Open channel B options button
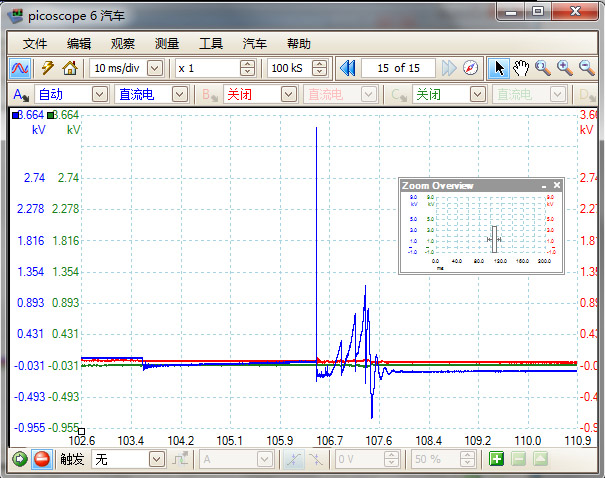The height and width of the screenshot is (478, 605). click(x=210, y=95)
